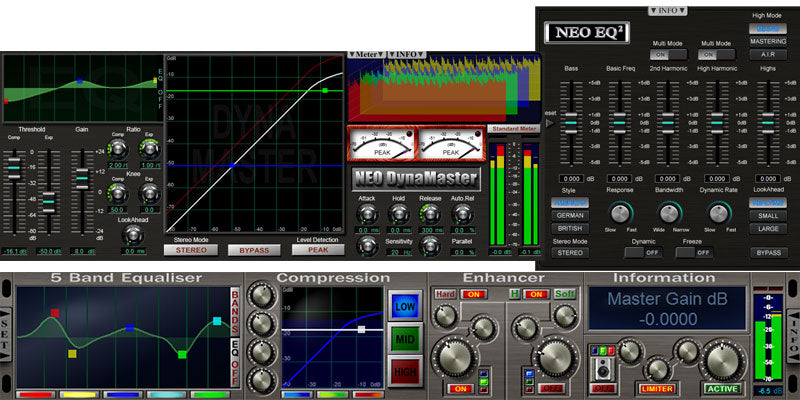
Task: Toggle the ACTIVE button in Information section
Action: point(722,389)
